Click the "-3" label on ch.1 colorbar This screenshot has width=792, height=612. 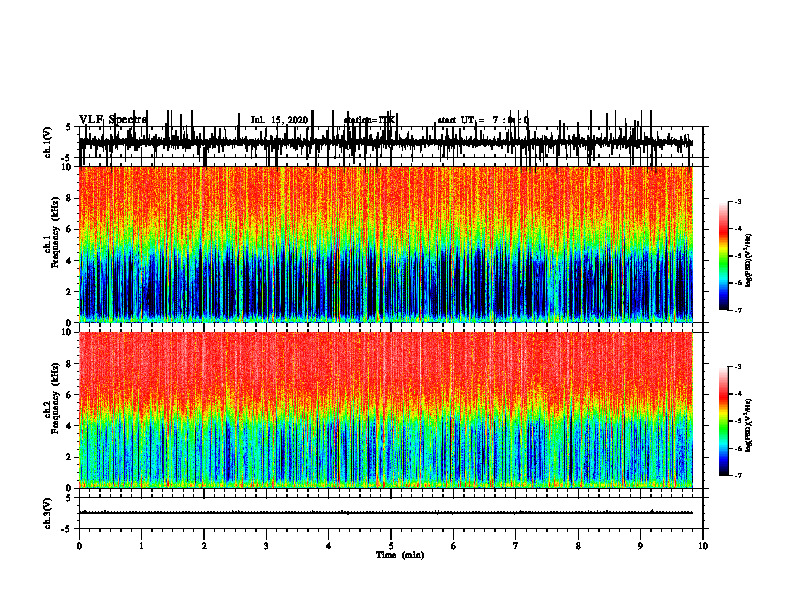click(737, 201)
